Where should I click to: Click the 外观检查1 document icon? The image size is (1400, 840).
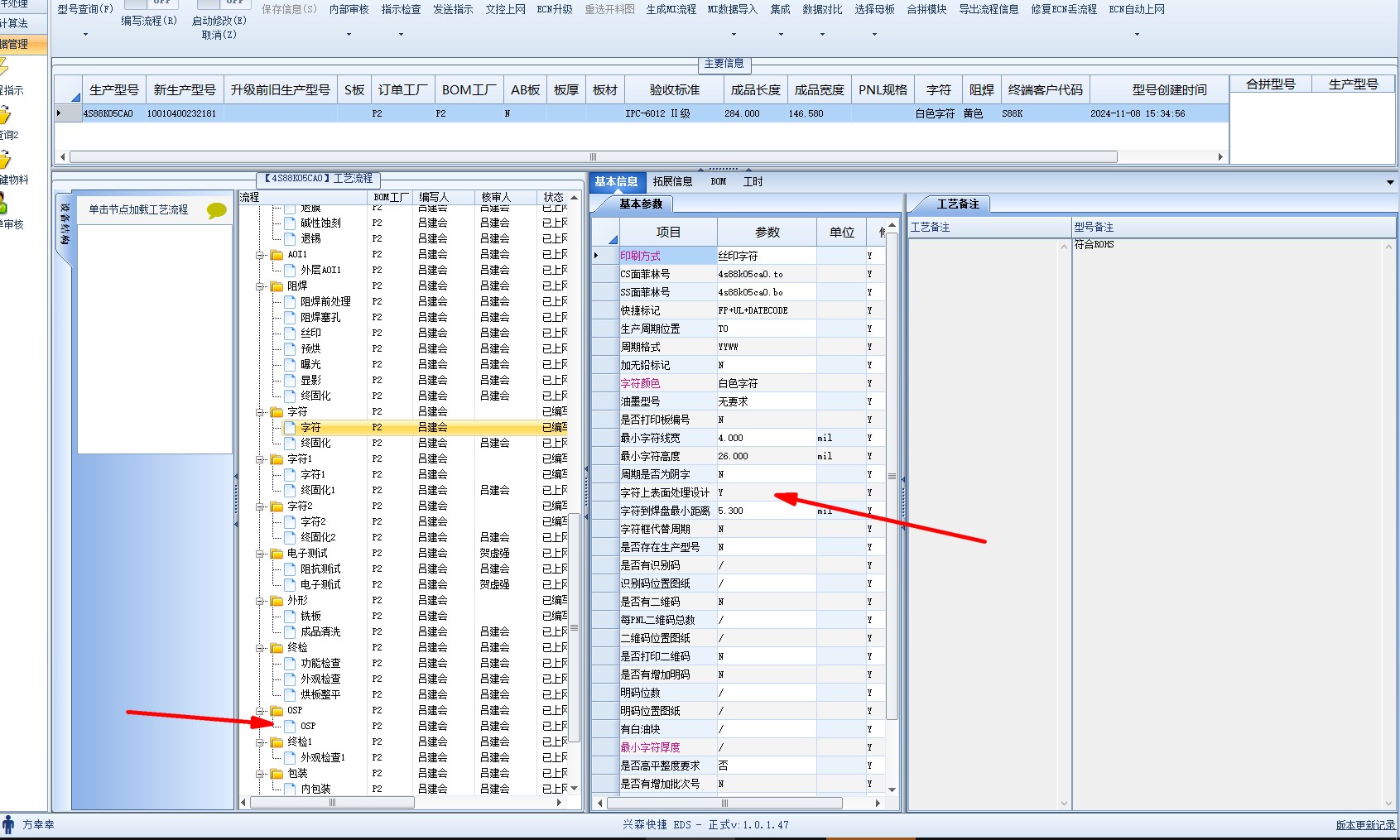pyautogui.click(x=290, y=758)
